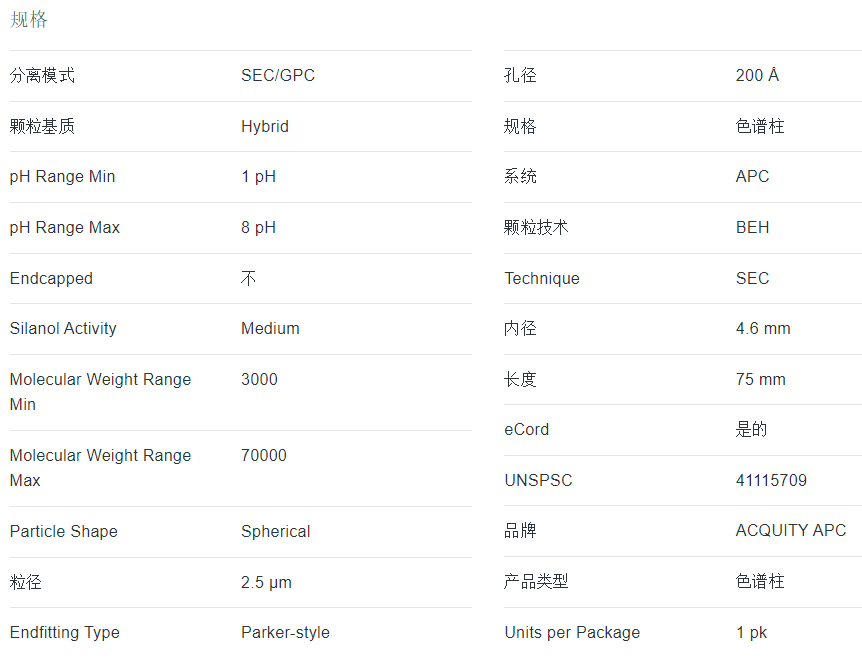Select the 200 Å pore size value
Image resolution: width=862 pixels, height=663 pixels.
coord(757,75)
